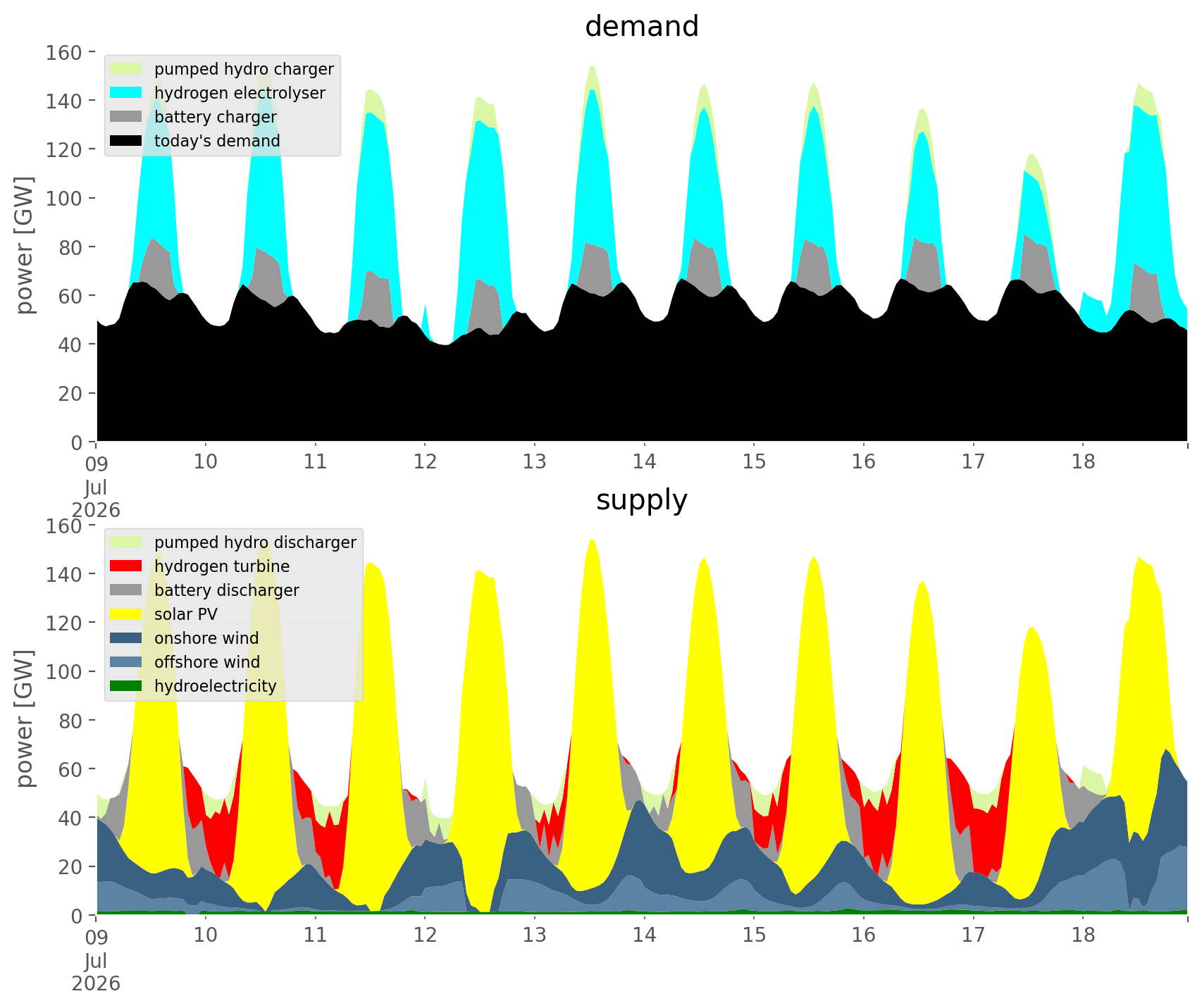Click the supply chart's "power [GW]" axis label
Viewport: 1202px width, 1008px height.
pyautogui.click(x=25, y=720)
